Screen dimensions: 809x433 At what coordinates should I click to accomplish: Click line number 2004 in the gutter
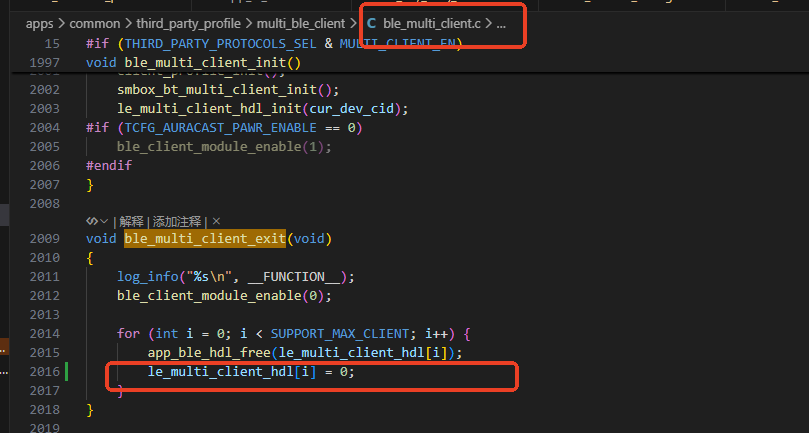point(44,127)
